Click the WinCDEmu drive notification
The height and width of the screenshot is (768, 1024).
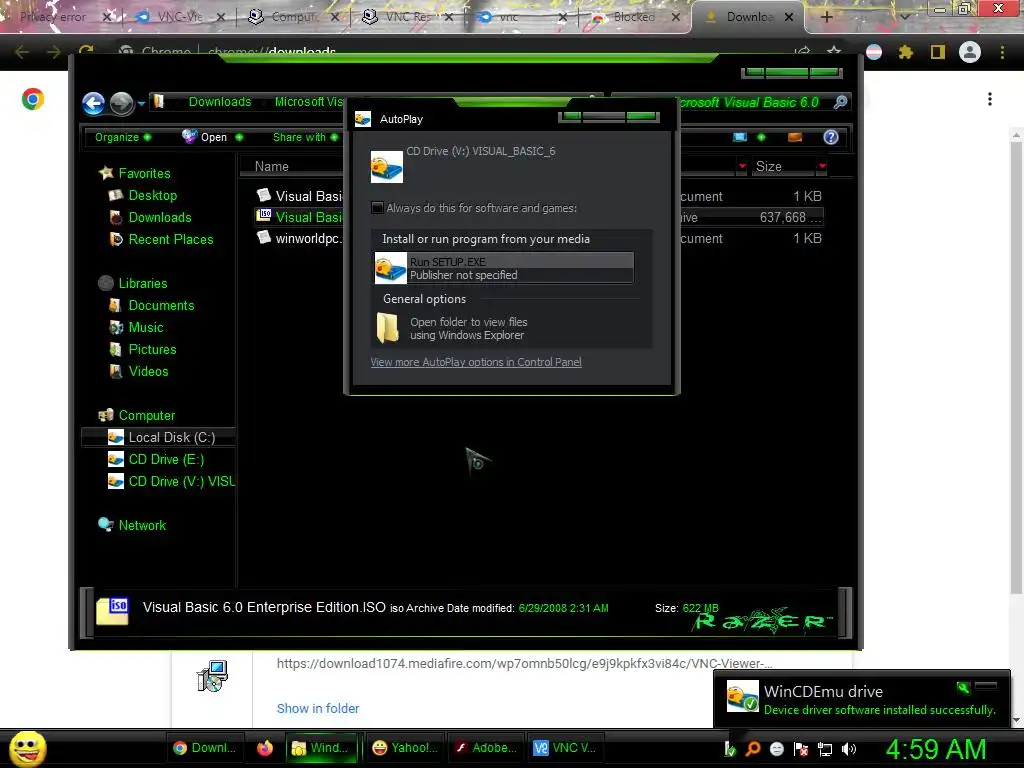862,699
